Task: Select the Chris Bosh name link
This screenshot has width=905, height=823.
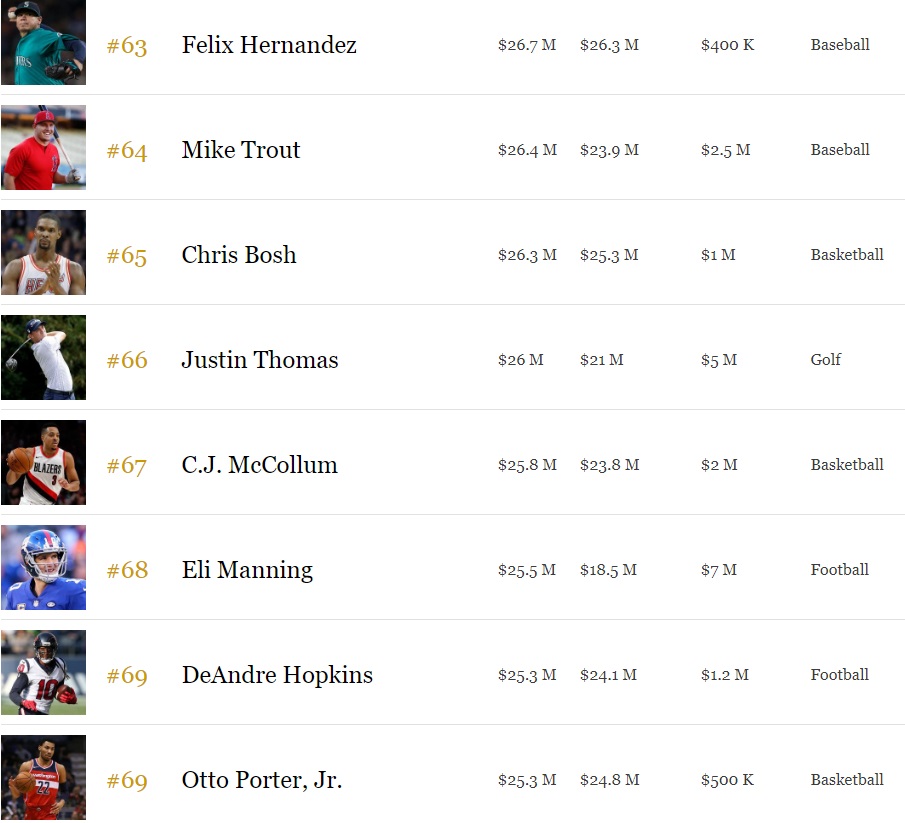Action: pos(239,255)
